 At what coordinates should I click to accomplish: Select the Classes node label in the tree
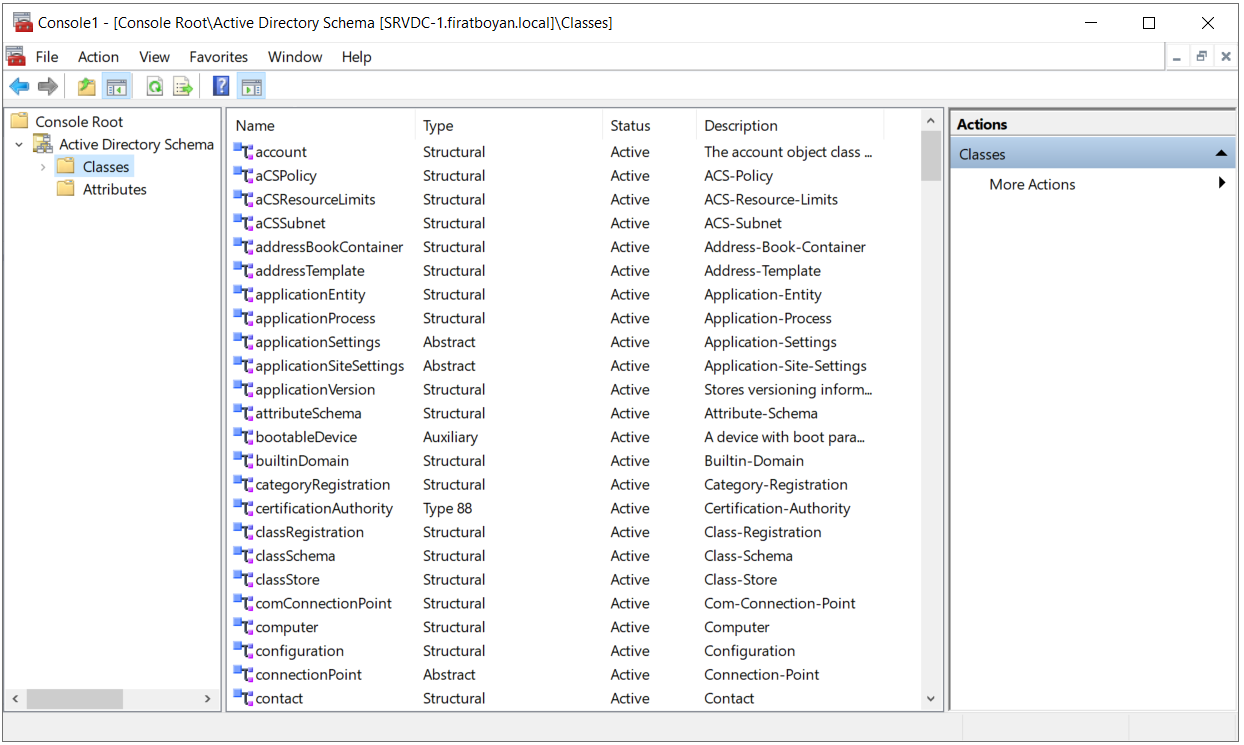point(106,167)
